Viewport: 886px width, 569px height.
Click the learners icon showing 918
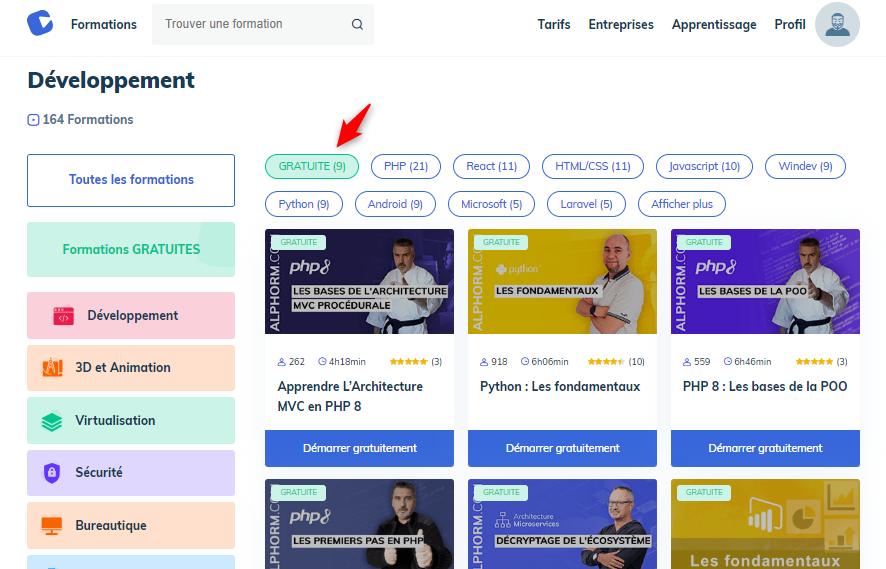pyautogui.click(x=484, y=362)
